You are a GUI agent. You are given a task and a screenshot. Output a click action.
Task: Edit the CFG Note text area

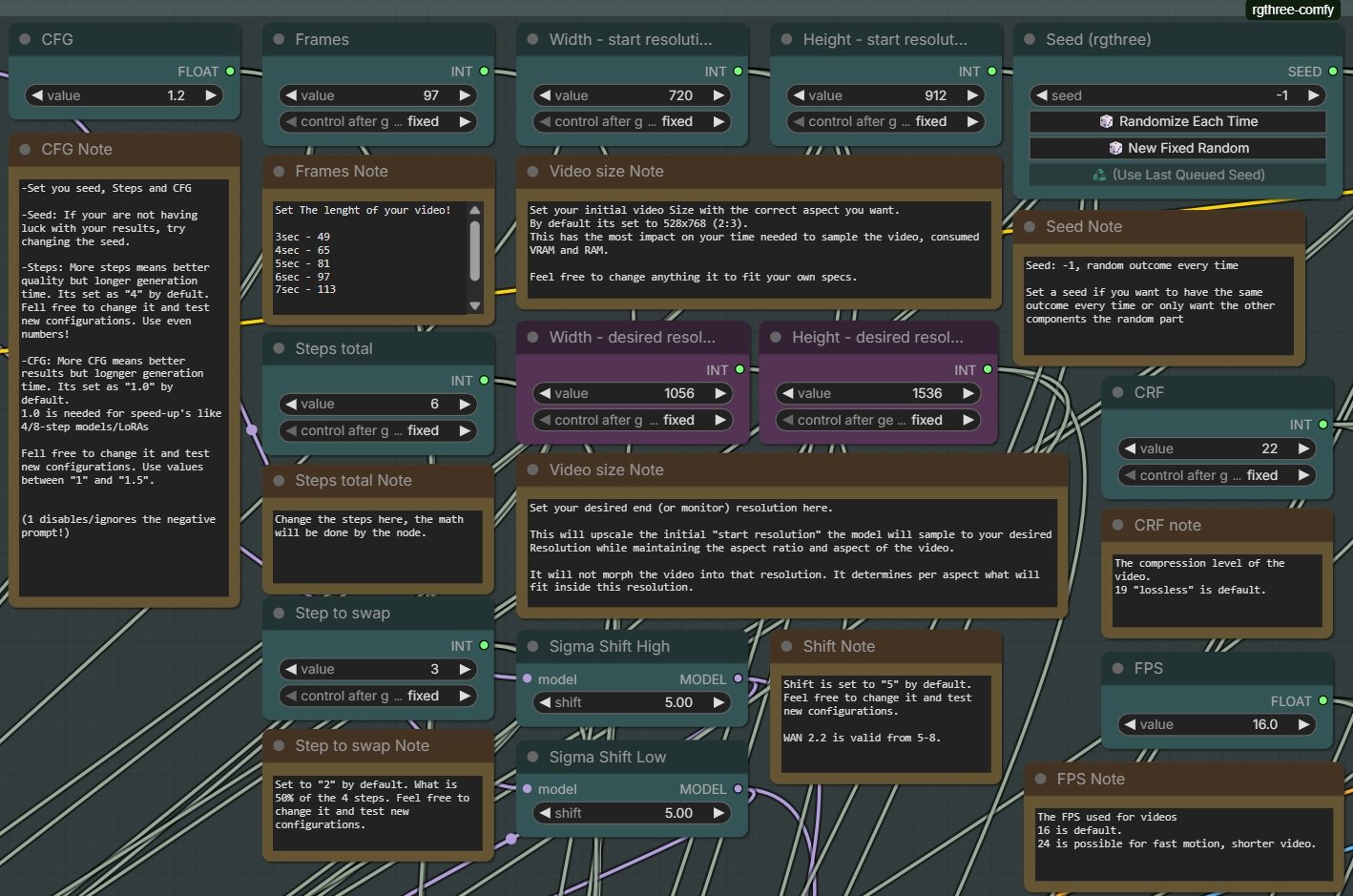click(124, 387)
